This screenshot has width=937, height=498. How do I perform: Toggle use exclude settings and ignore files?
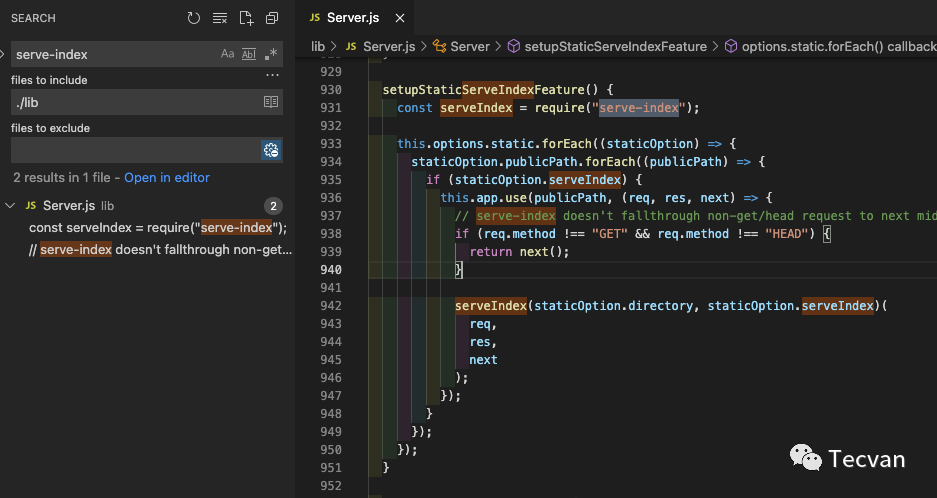(x=271, y=150)
